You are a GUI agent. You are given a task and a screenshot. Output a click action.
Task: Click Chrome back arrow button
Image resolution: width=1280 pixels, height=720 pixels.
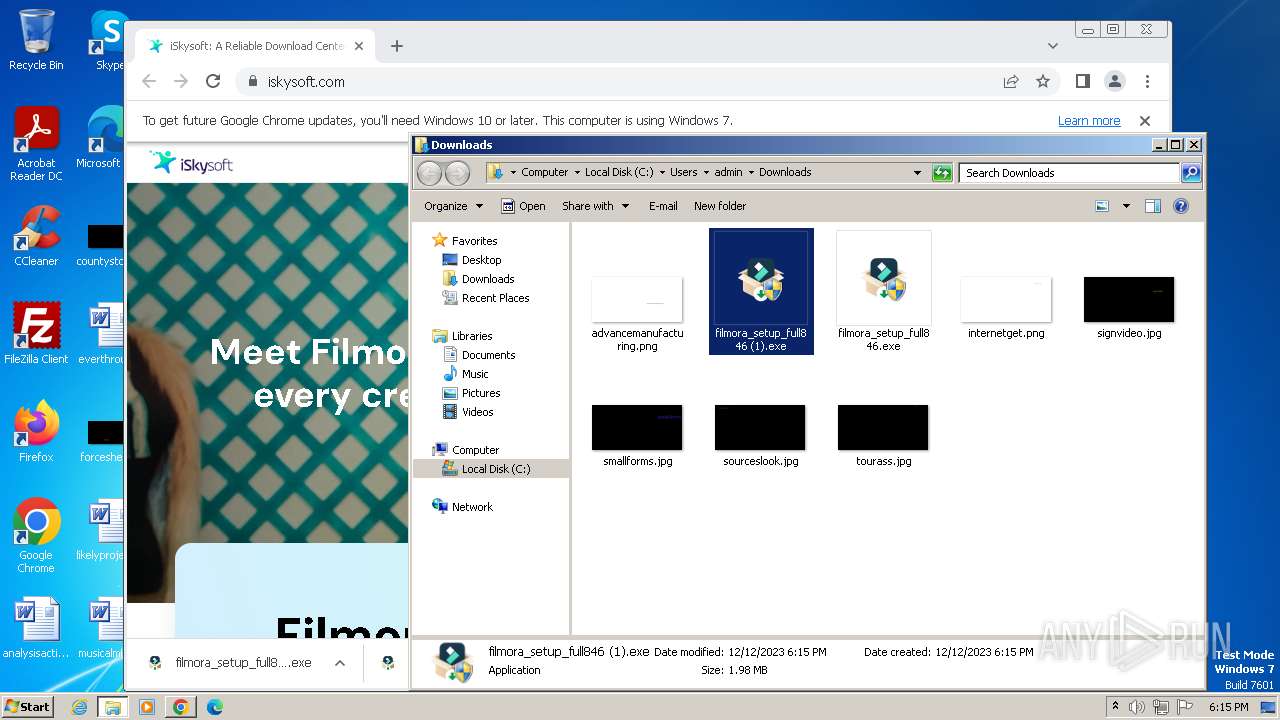pyautogui.click(x=148, y=81)
